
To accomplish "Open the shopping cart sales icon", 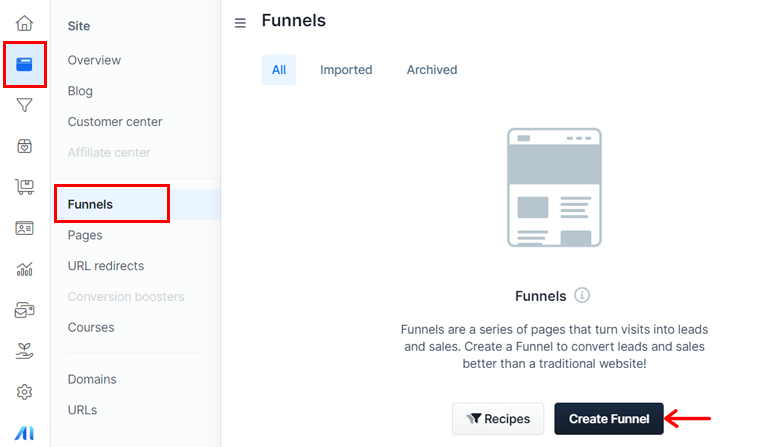I will pos(24,187).
